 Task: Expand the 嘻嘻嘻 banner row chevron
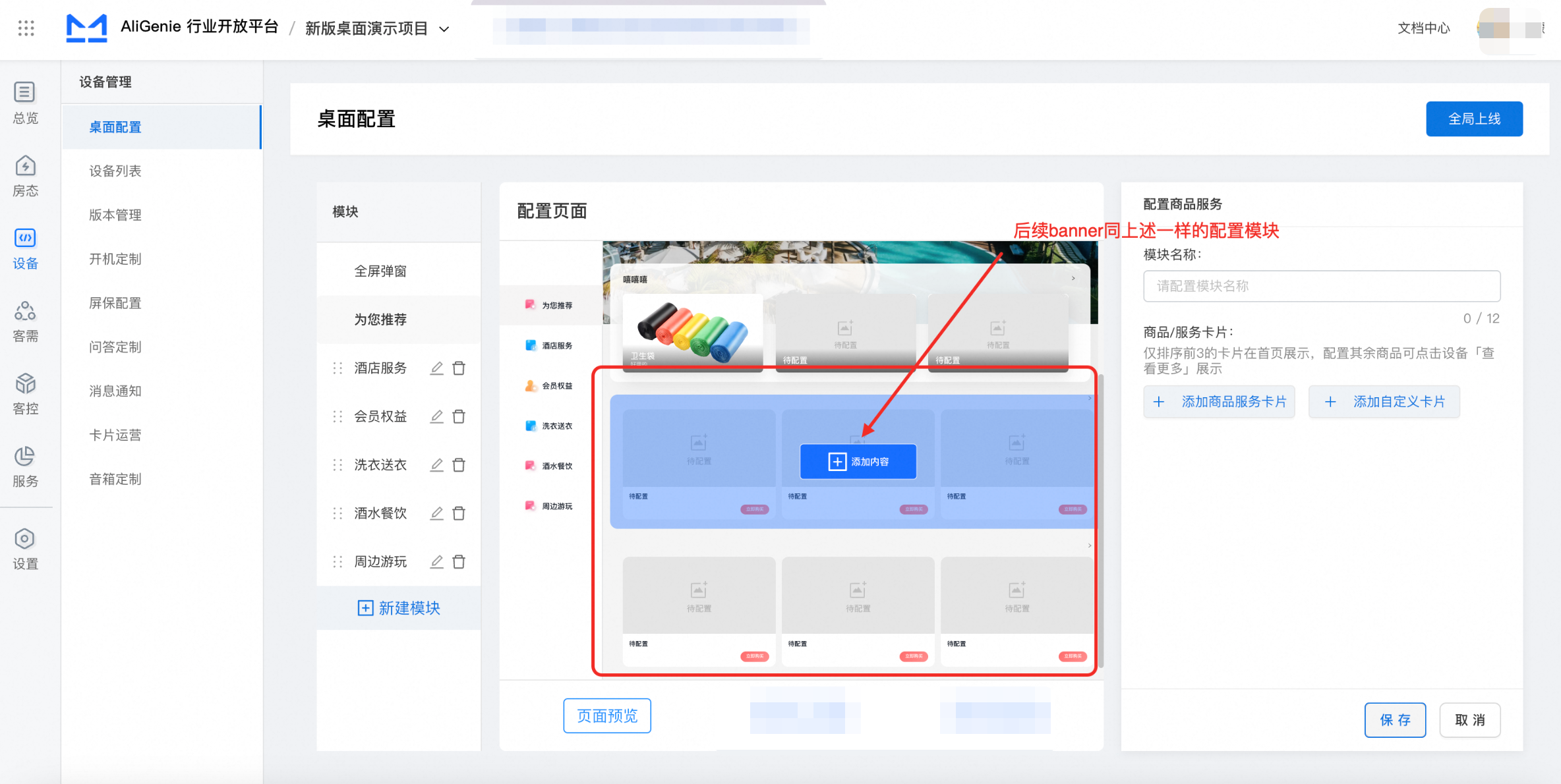pos(1073,279)
